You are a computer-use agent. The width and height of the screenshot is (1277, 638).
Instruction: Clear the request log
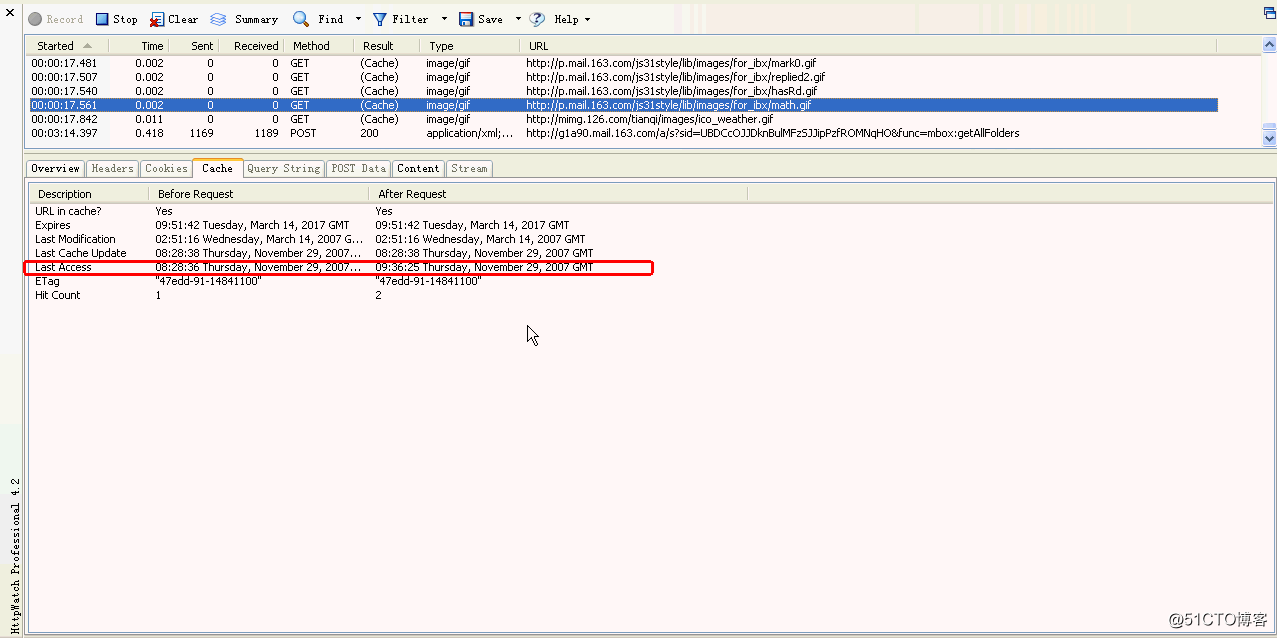174,19
